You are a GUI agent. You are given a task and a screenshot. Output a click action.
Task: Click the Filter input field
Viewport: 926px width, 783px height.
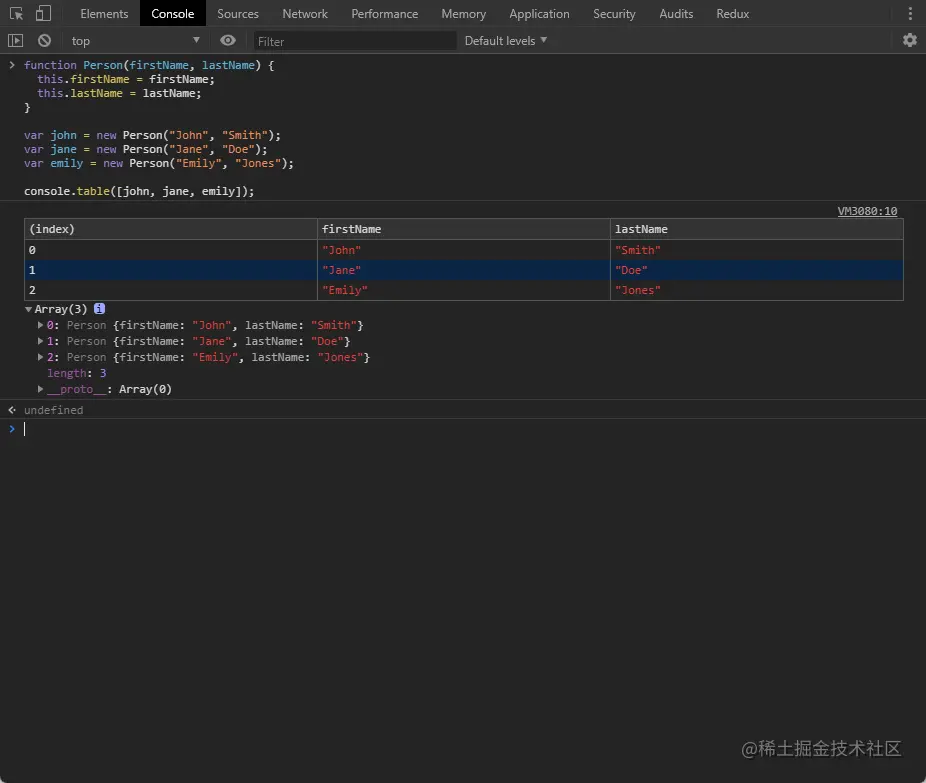(x=355, y=41)
